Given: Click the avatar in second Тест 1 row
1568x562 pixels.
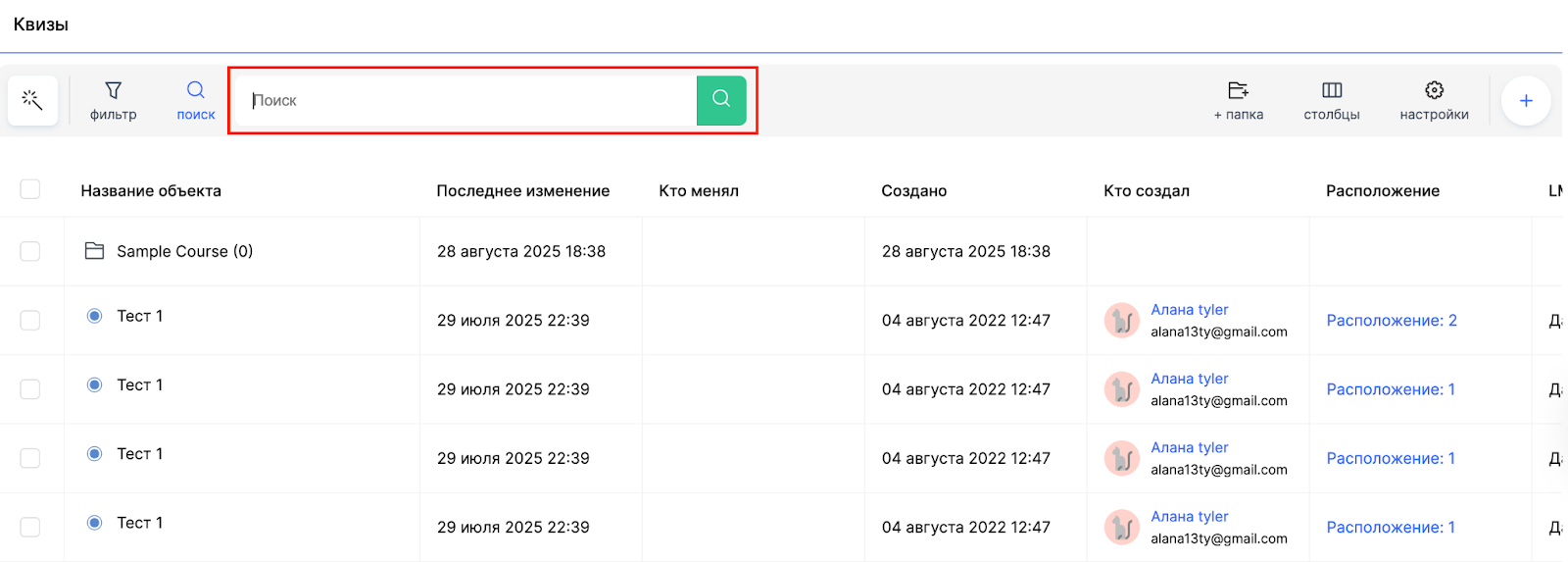Looking at the screenshot, I should pyautogui.click(x=1121, y=389).
